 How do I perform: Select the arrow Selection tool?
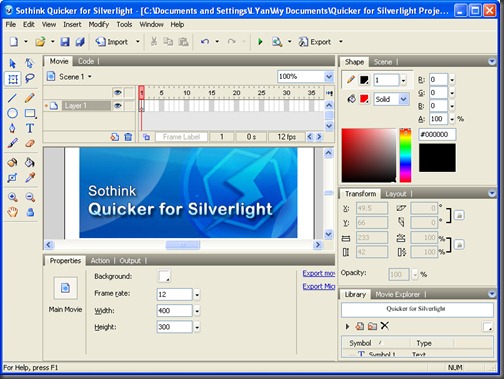[x=13, y=63]
